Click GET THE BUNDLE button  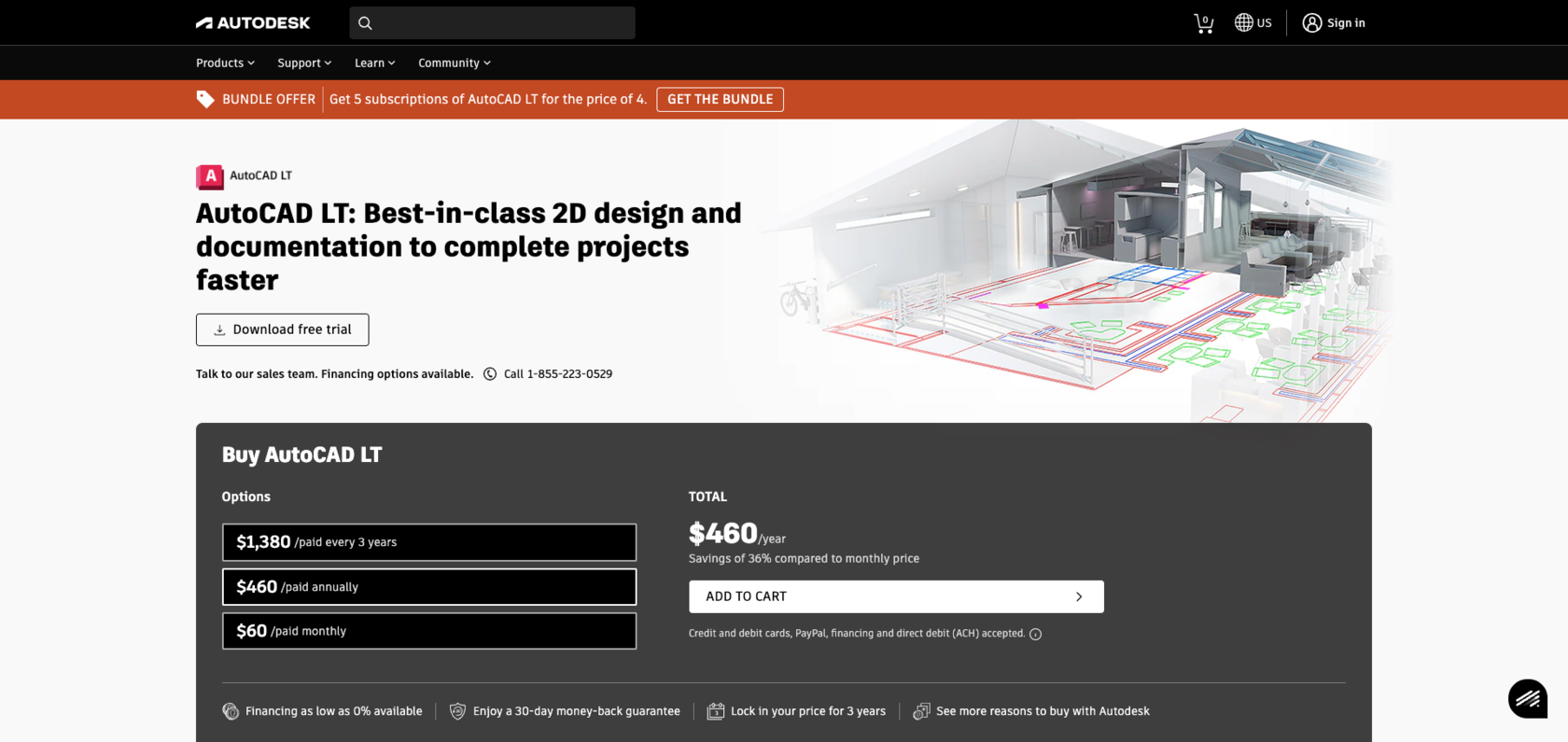point(720,99)
